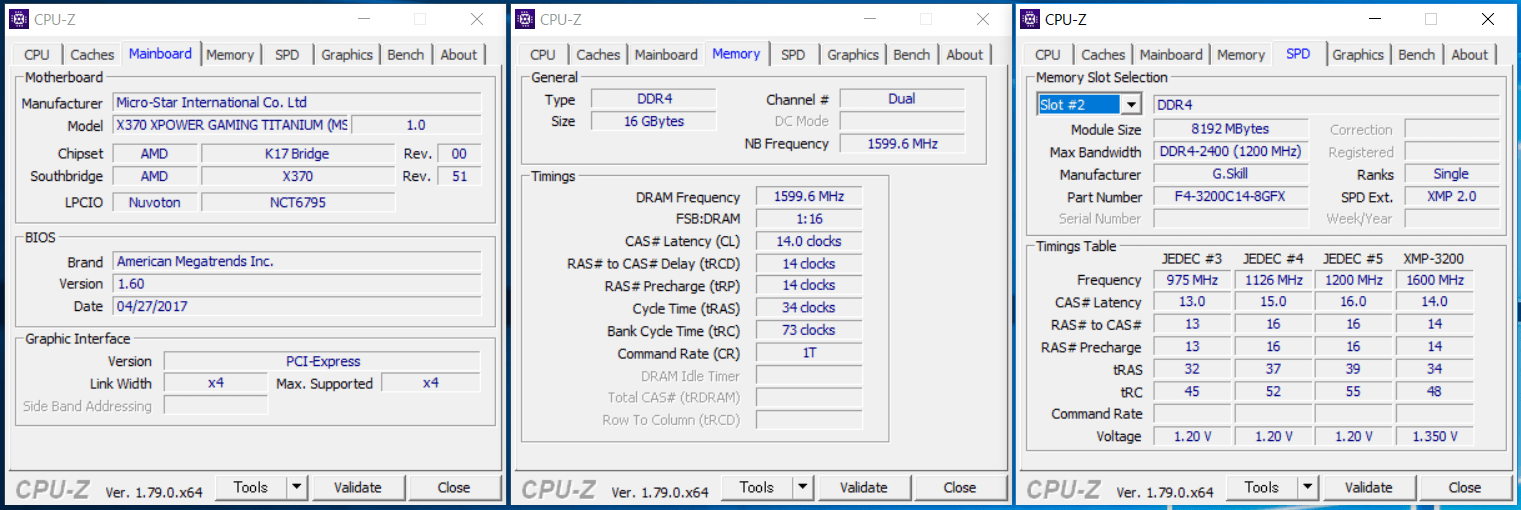The image size is (1521, 510).
Task: Expand the Slot #2 memory slot selector
Action: tap(1131, 104)
